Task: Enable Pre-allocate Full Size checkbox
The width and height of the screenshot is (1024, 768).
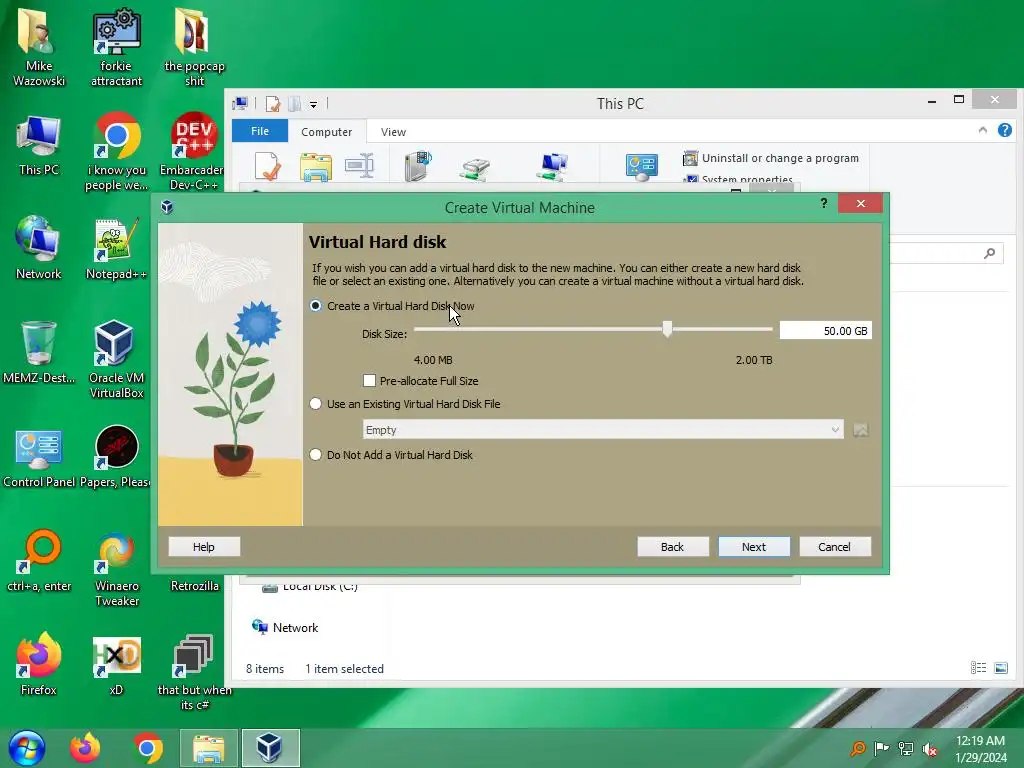Action: (x=370, y=381)
